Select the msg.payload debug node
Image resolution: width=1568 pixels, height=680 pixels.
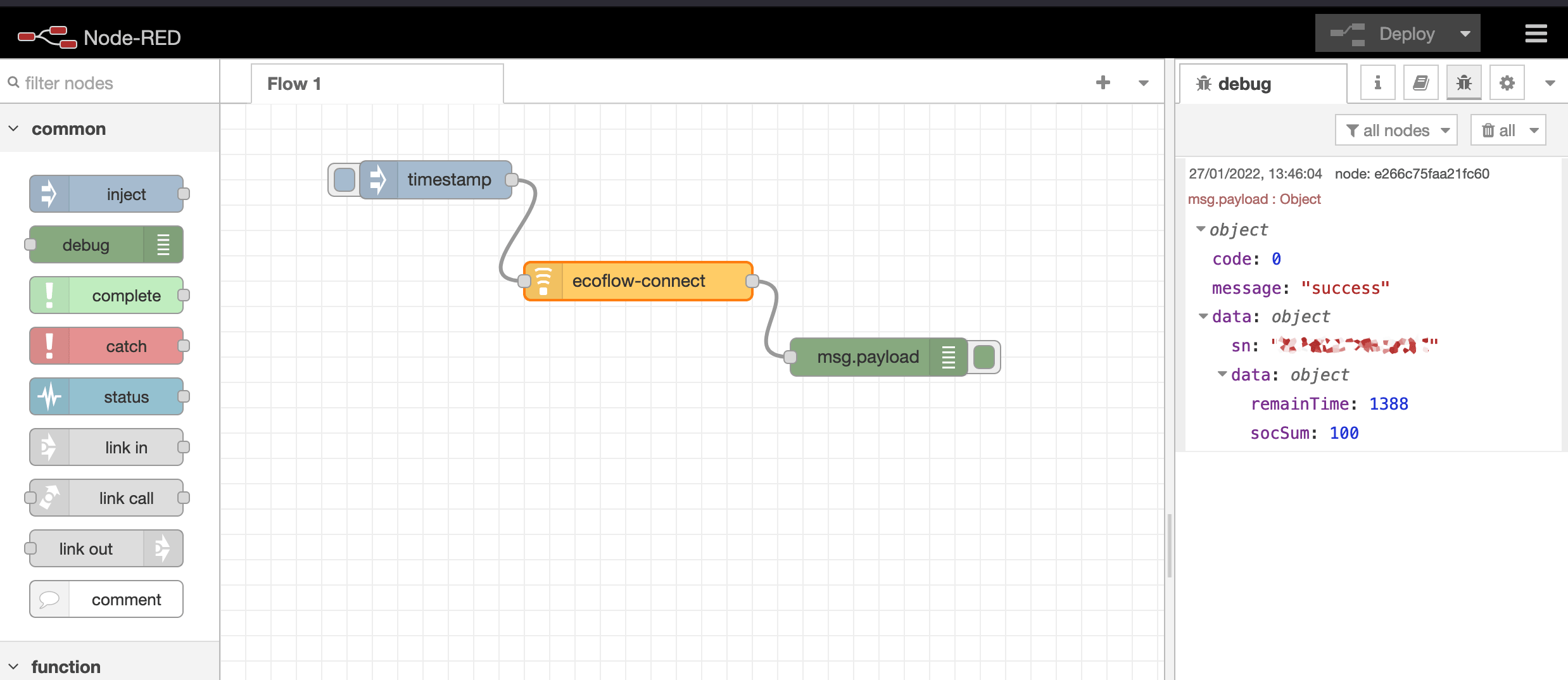[x=879, y=357]
